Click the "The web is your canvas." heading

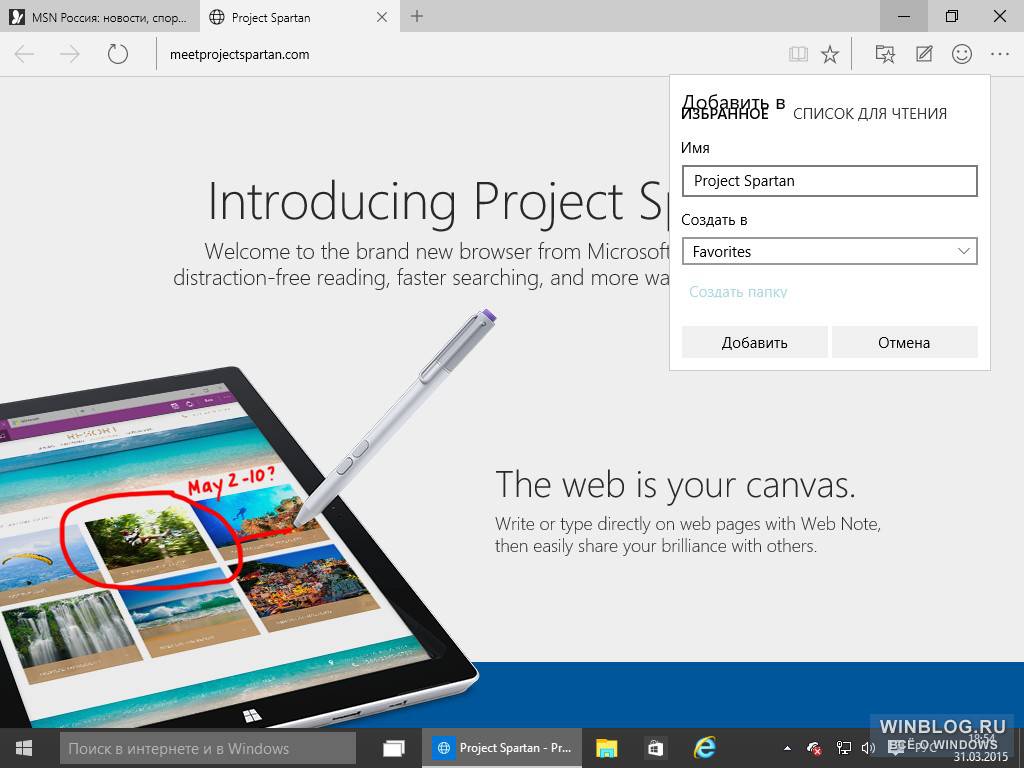(675, 485)
